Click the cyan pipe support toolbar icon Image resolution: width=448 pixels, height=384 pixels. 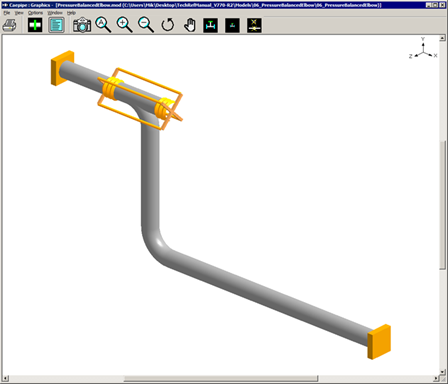(211, 25)
